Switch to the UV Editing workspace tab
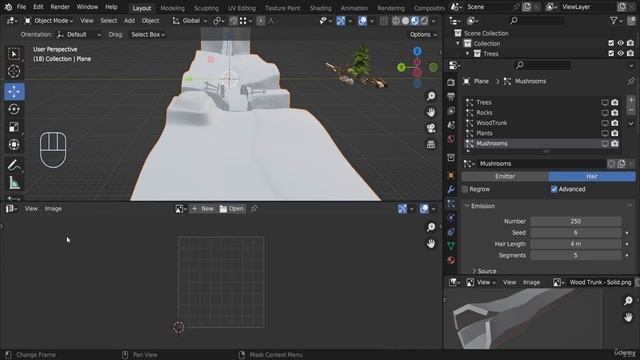The width and height of the screenshot is (640, 360). tap(242, 8)
